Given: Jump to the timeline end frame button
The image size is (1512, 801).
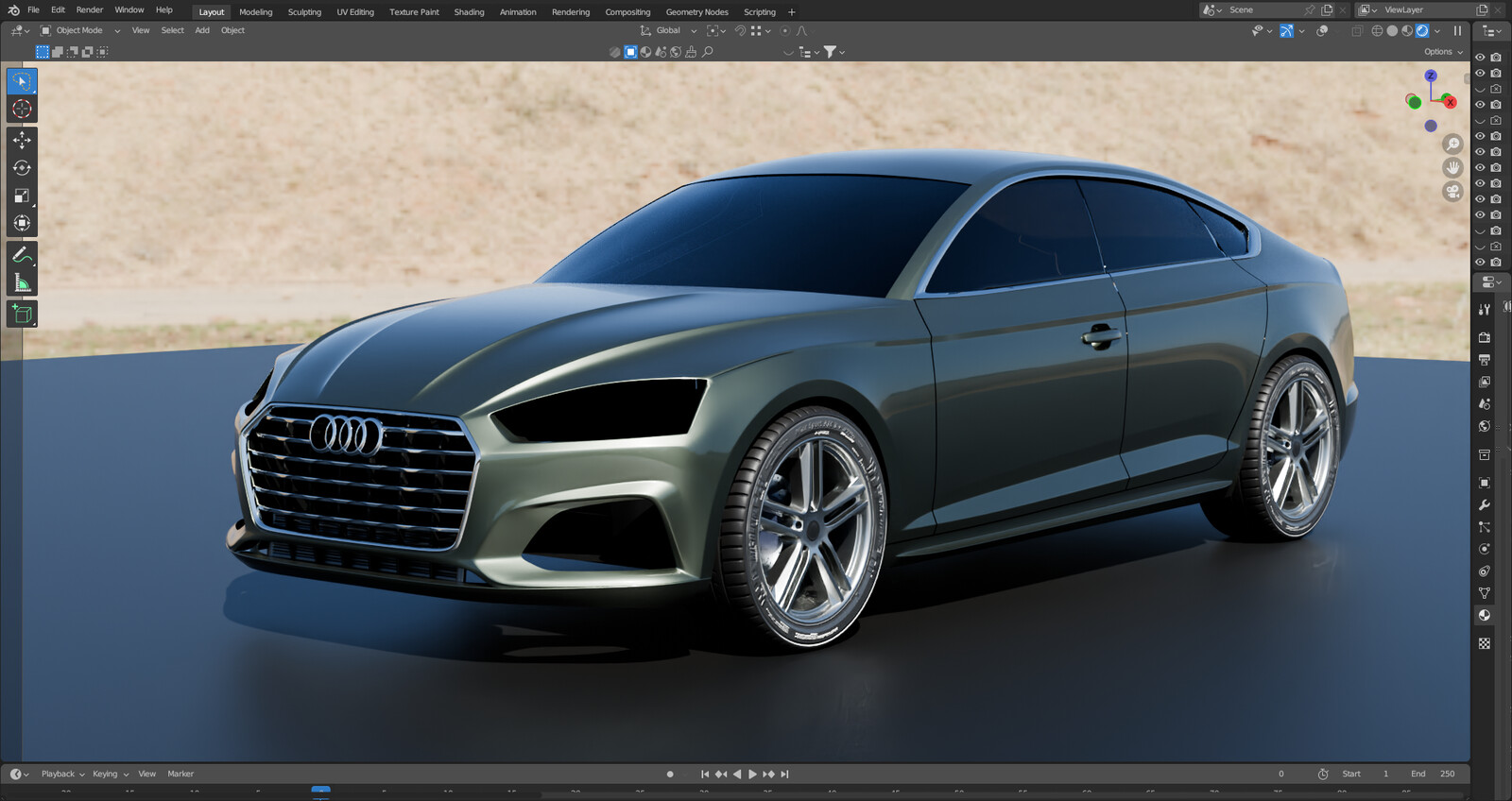Looking at the screenshot, I should coord(784,774).
